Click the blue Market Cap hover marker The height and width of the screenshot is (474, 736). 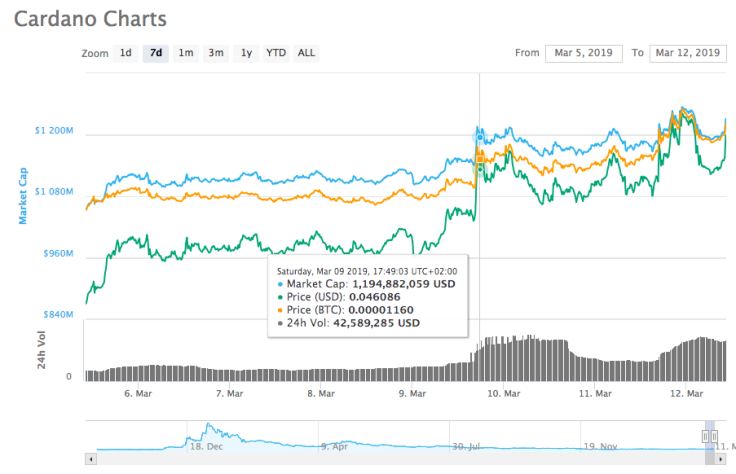pos(480,138)
